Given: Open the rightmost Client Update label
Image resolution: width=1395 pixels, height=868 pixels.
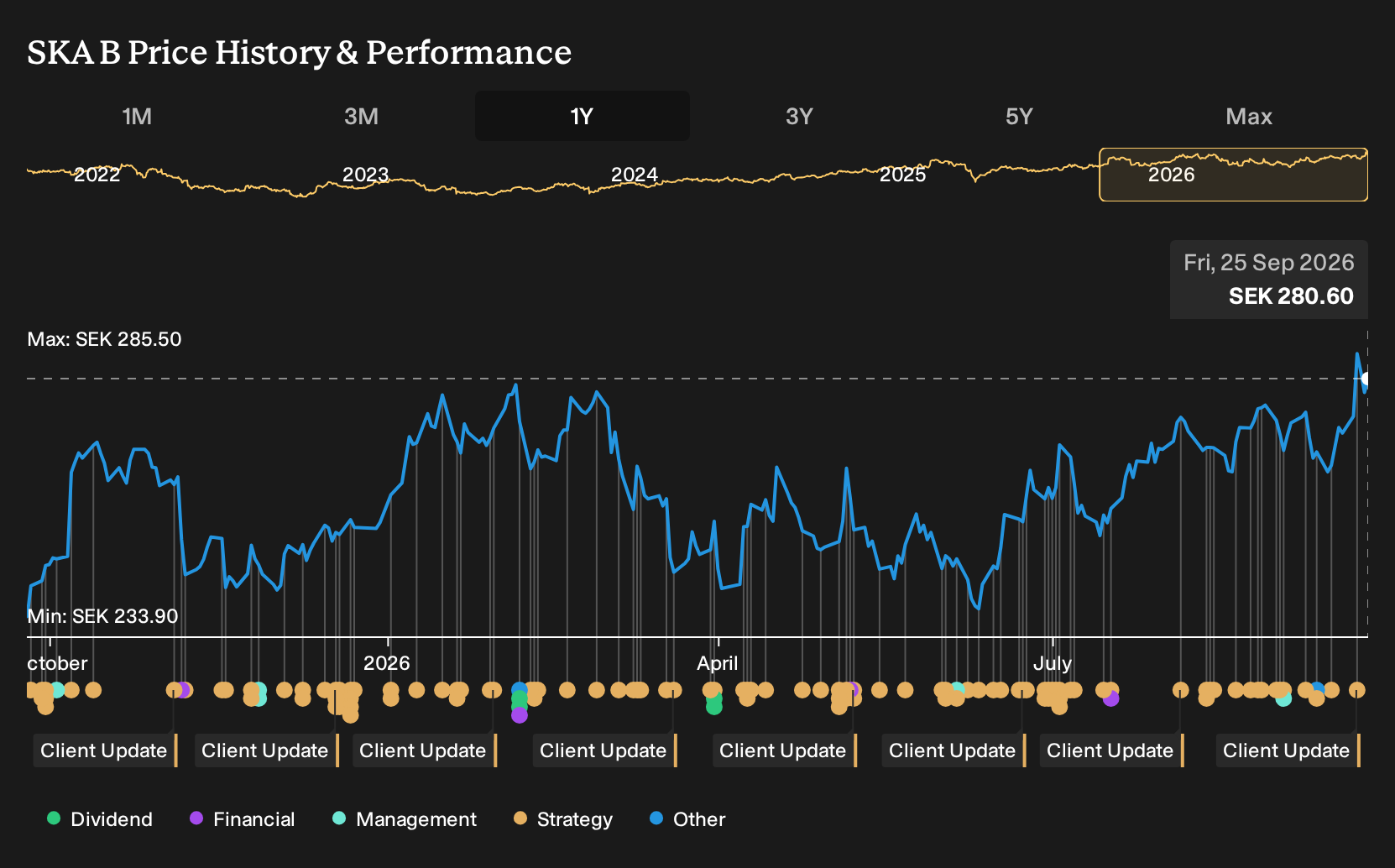Looking at the screenshot, I should [x=1288, y=750].
